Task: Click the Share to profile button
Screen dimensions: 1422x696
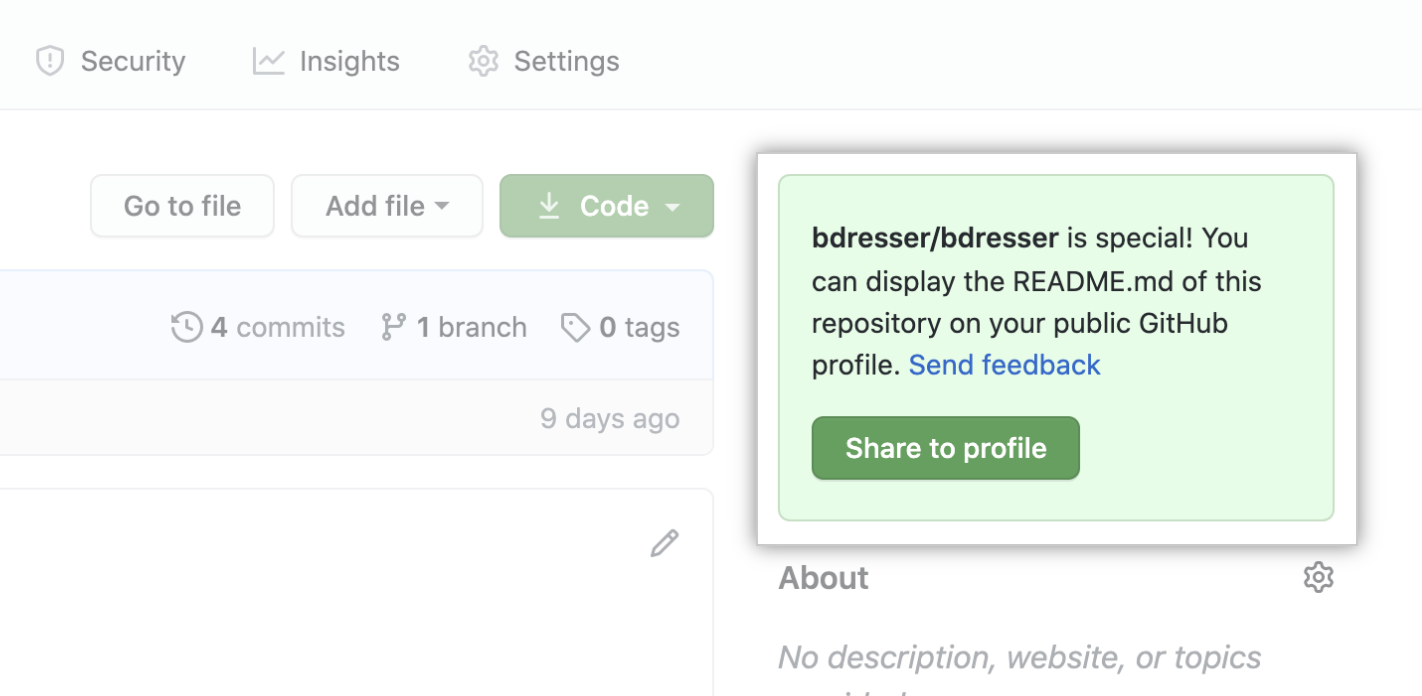Action: [x=945, y=448]
